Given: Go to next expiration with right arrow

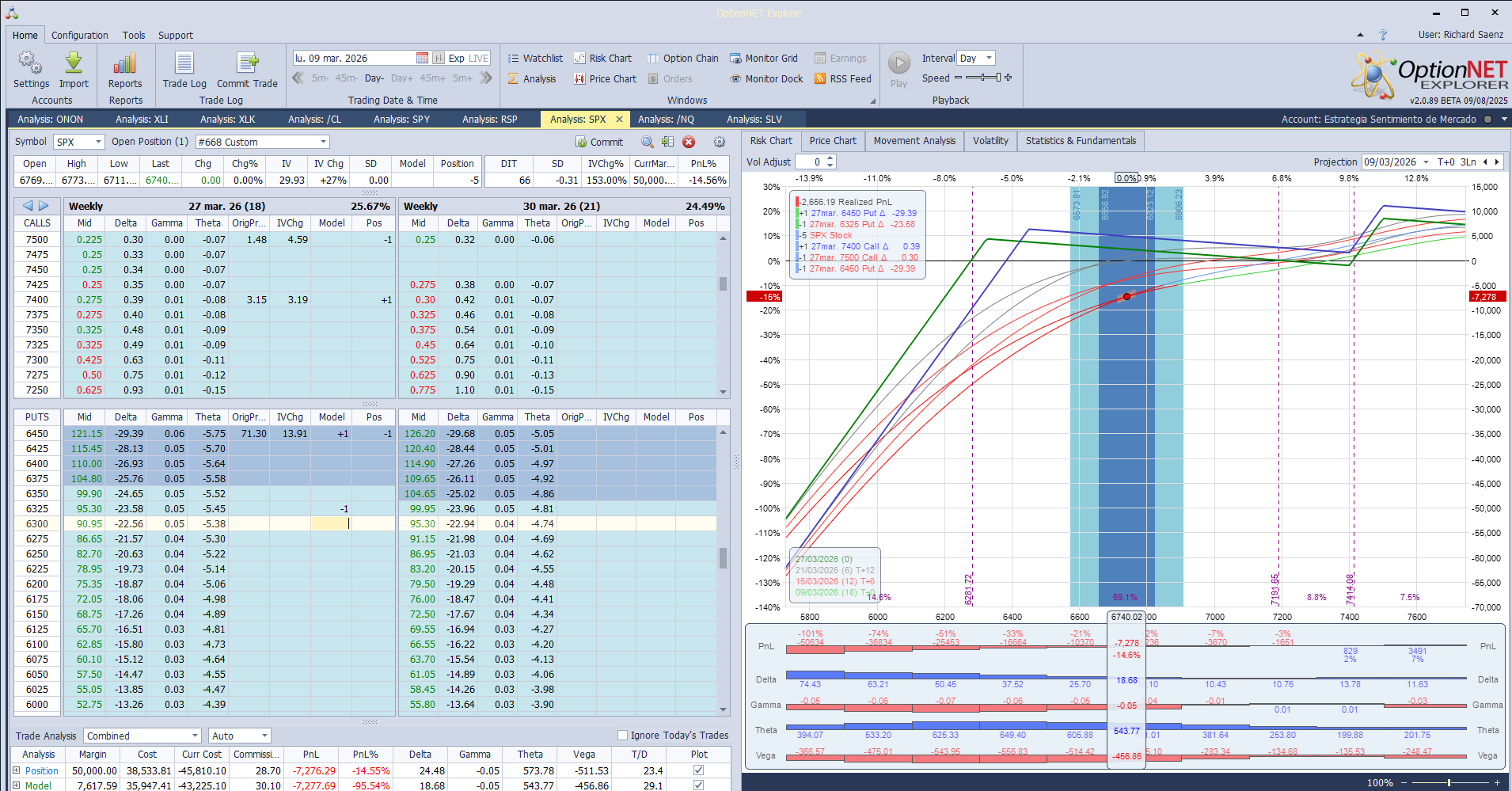Looking at the screenshot, I should [44, 206].
